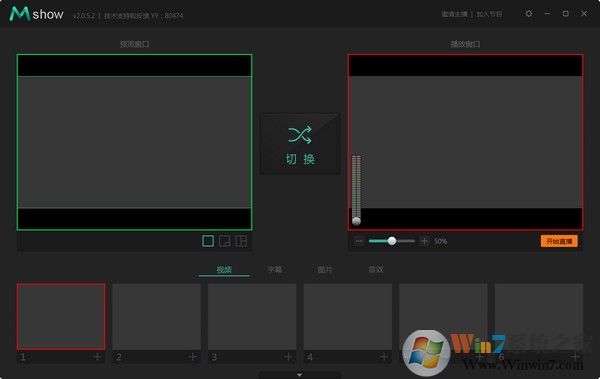Open settings via the gear icon
600x379 pixels.
point(529,14)
